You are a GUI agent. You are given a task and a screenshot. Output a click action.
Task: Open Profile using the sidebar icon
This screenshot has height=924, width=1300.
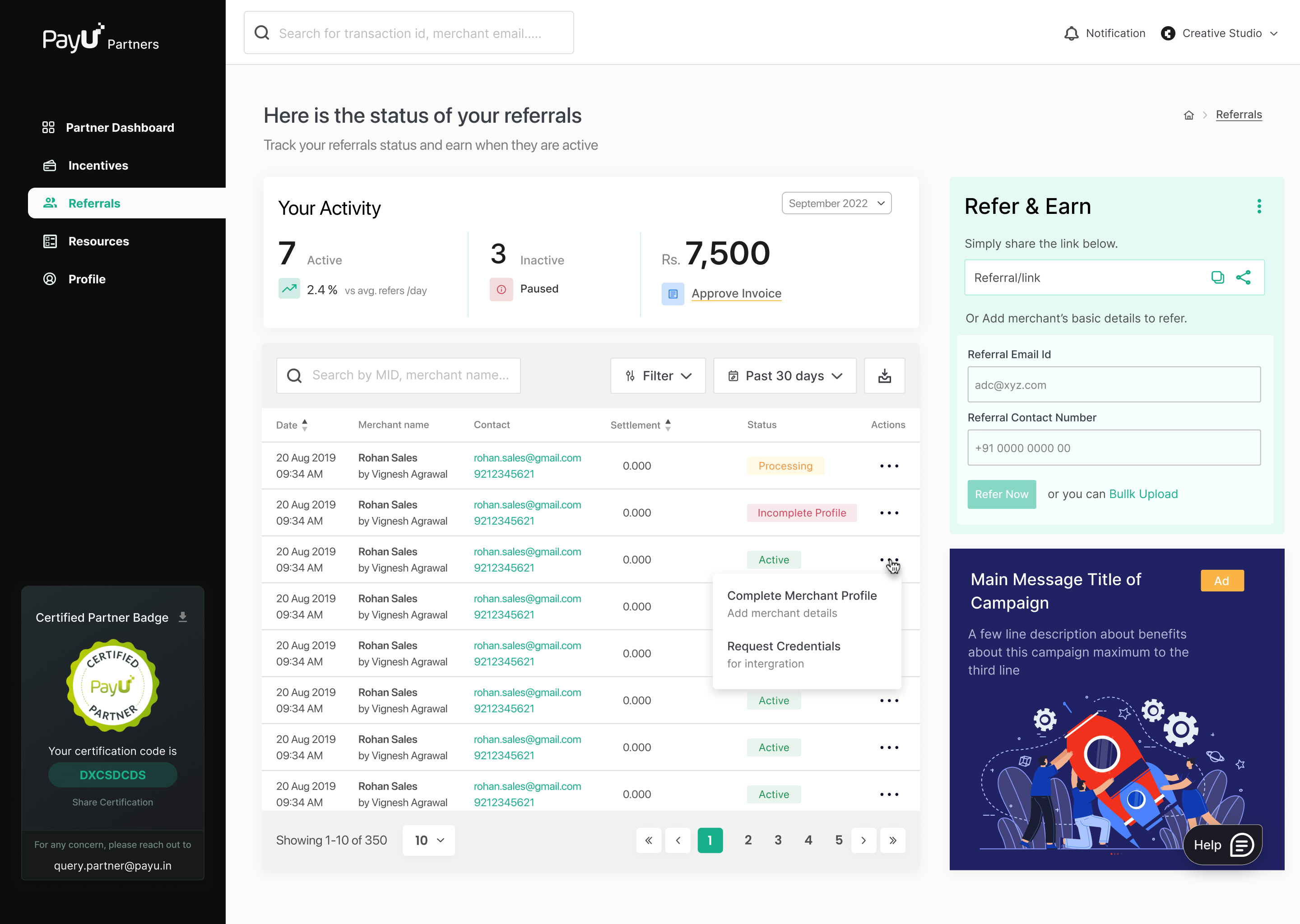click(49, 279)
